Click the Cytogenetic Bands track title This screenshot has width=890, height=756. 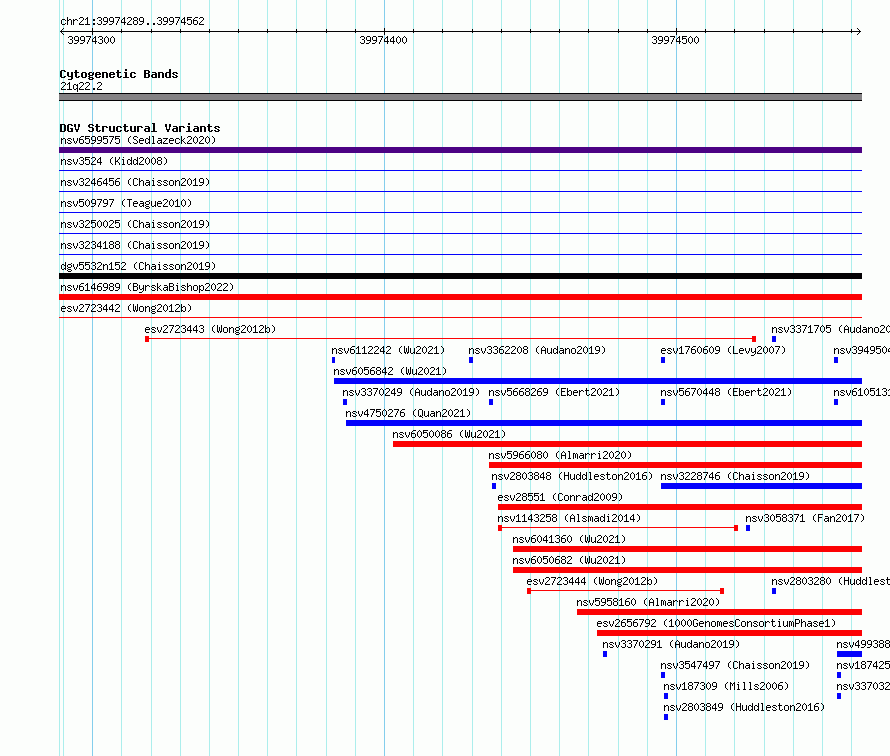[119, 74]
